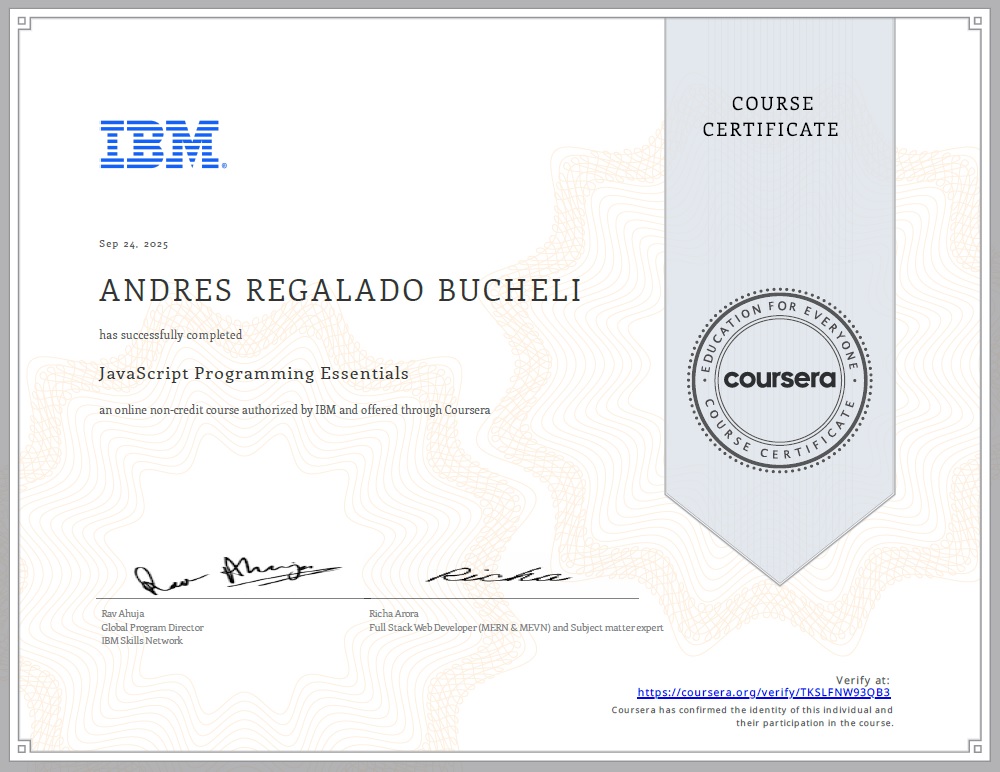Click the 'JavaScript Programming Essentials' course title

(x=253, y=373)
